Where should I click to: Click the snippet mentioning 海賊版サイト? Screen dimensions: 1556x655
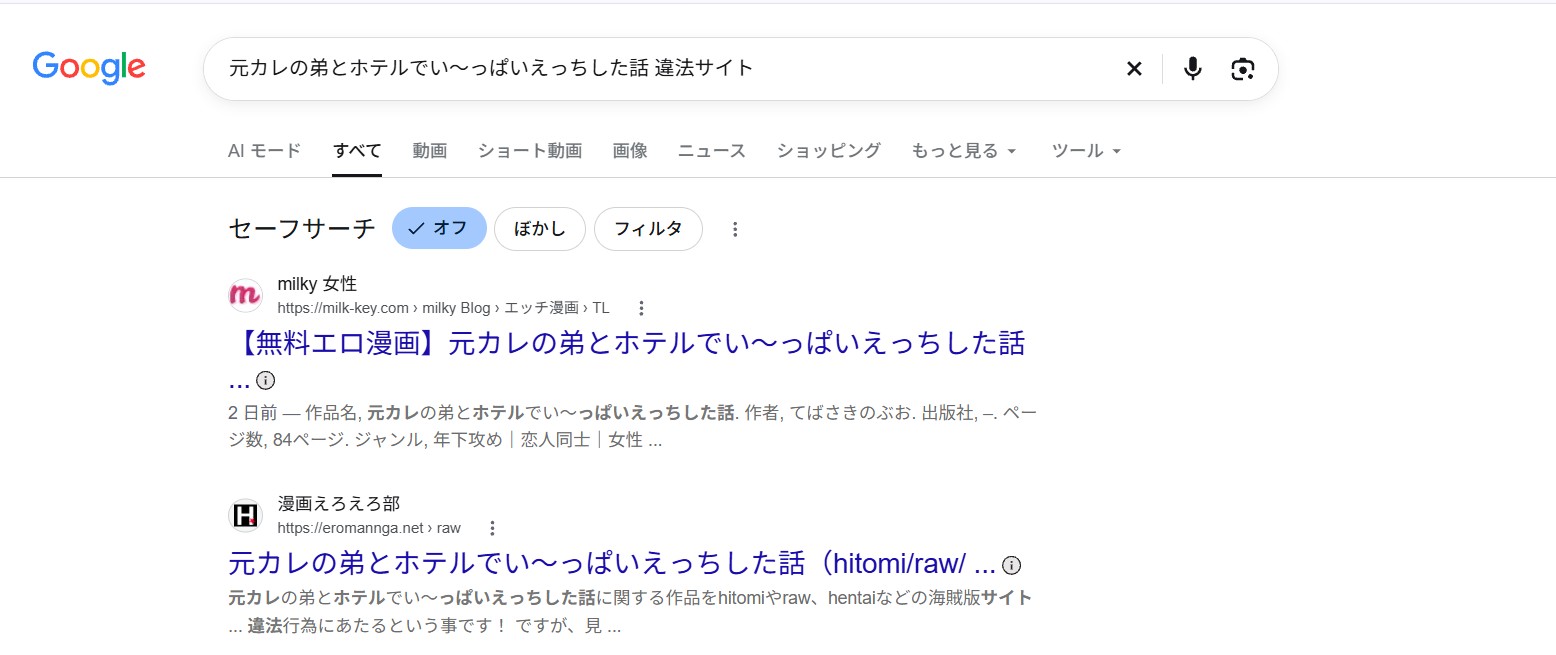630,613
